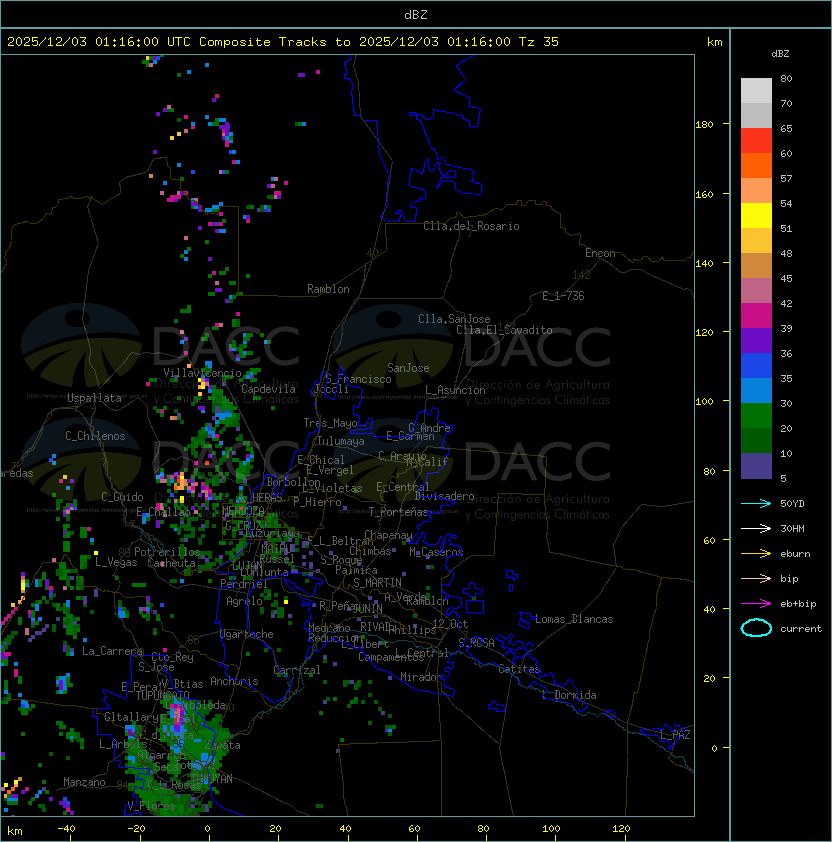
Task: Click the 'eburn' legend label
Action: click(795, 554)
